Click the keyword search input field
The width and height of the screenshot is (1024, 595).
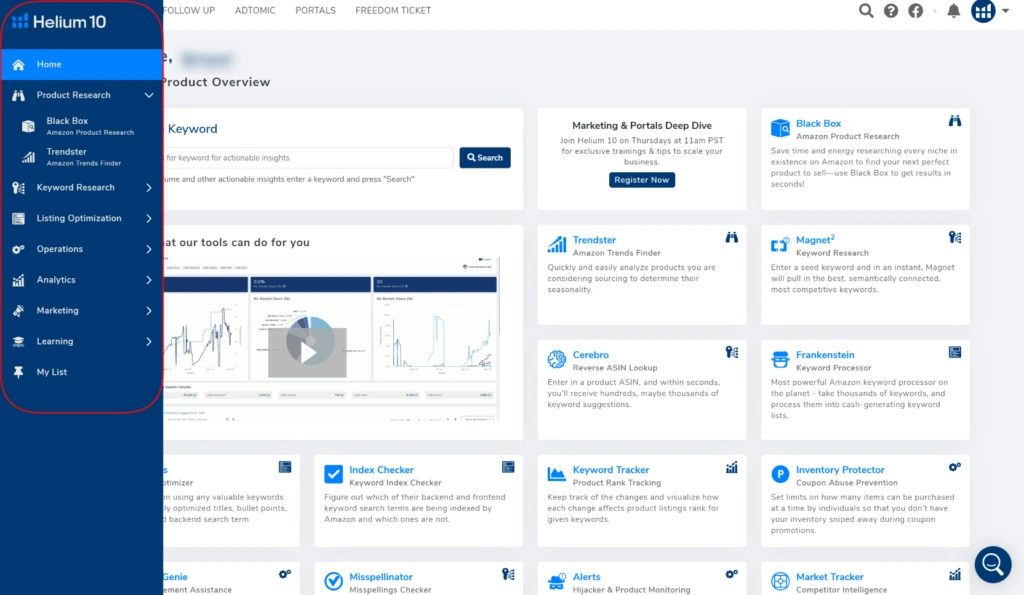coord(308,157)
